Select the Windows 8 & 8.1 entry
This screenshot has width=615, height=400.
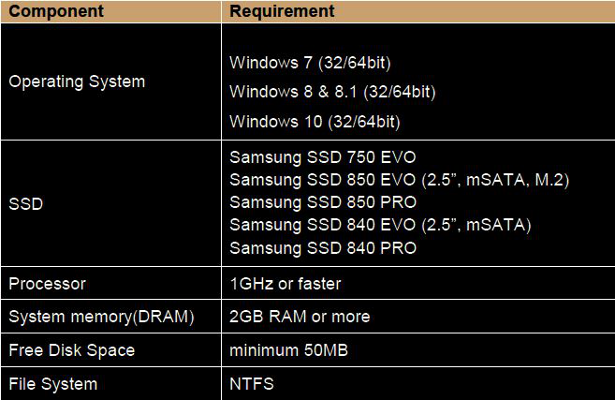(332, 92)
